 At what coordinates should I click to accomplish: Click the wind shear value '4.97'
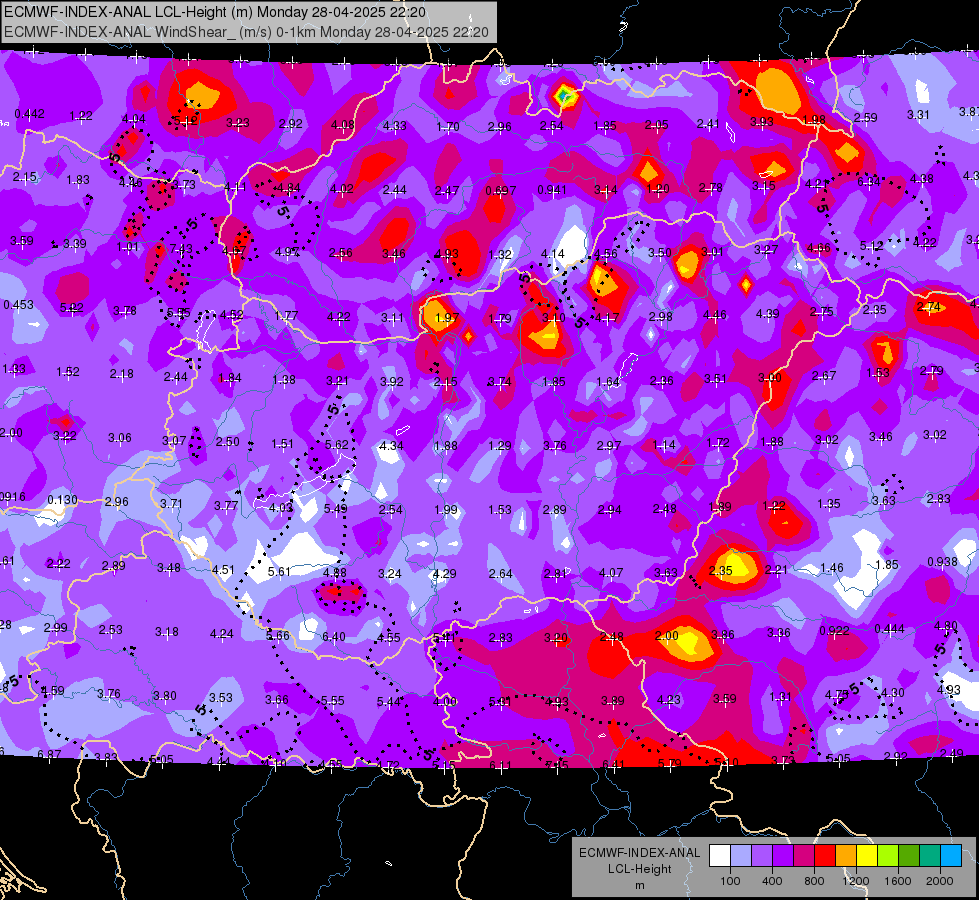coord(287,252)
